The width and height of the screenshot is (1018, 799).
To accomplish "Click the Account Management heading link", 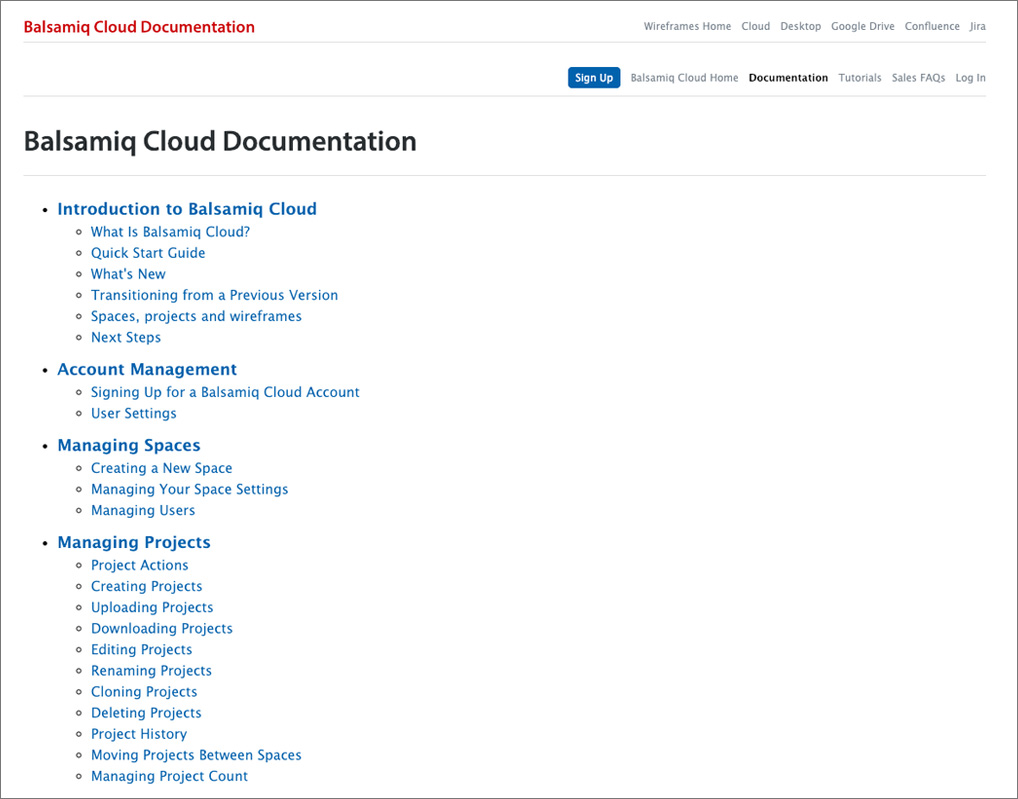I will point(147,369).
